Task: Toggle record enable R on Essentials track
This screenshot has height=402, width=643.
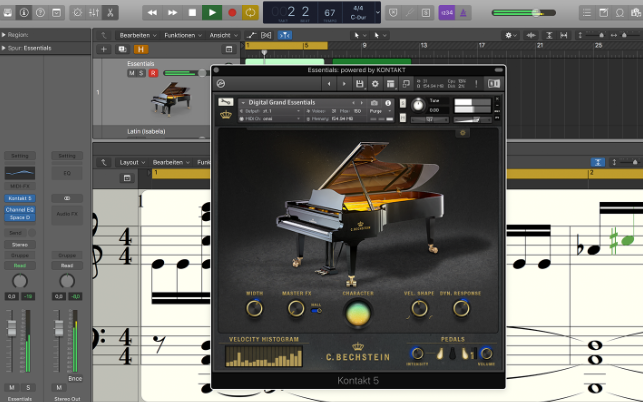Action: click(x=153, y=73)
